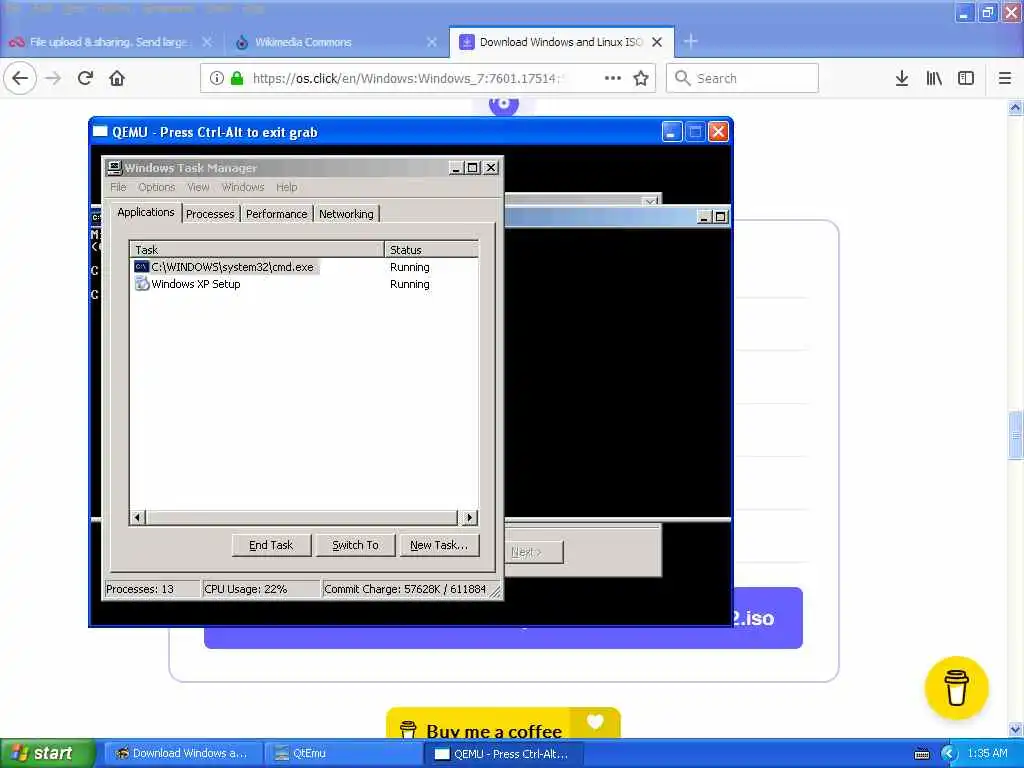This screenshot has height=768, width=1024.
Task: Select the Applications tab in Task Manager
Action: point(146,212)
